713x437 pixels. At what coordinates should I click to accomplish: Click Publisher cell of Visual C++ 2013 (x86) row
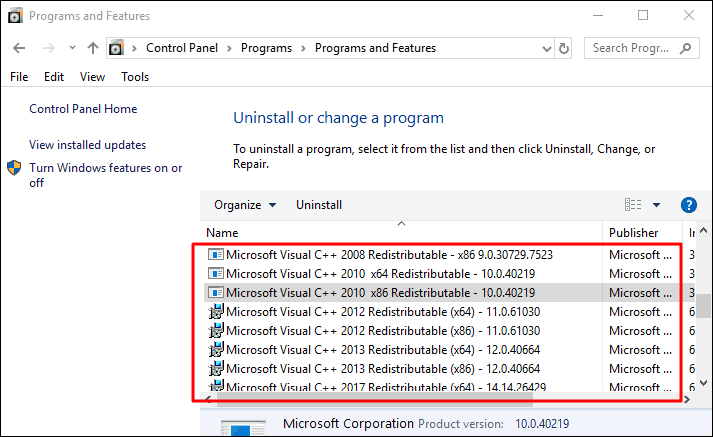tap(640, 369)
